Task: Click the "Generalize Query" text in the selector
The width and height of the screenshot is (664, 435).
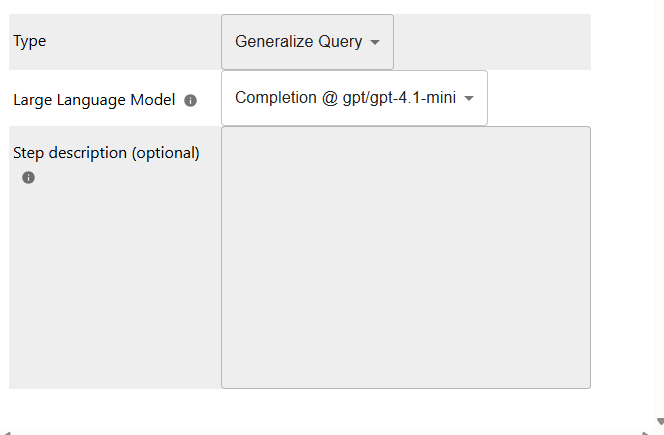Action: pyautogui.click(x=298, y=42)
